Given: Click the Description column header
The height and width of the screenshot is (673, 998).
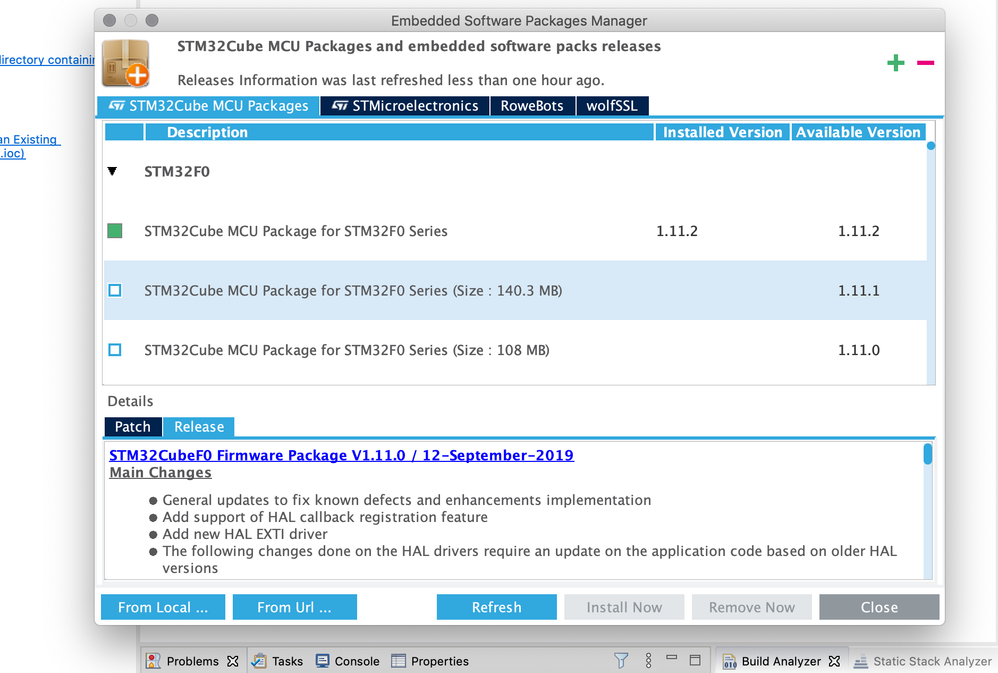Looking at the screenshot, I should coord(400,132).
